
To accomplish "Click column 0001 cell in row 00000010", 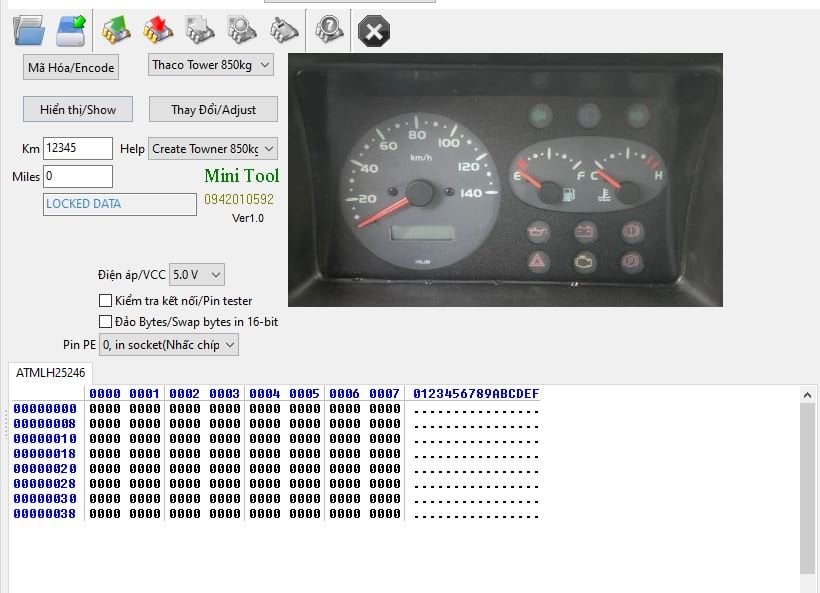I will click(x=145, y=439).
